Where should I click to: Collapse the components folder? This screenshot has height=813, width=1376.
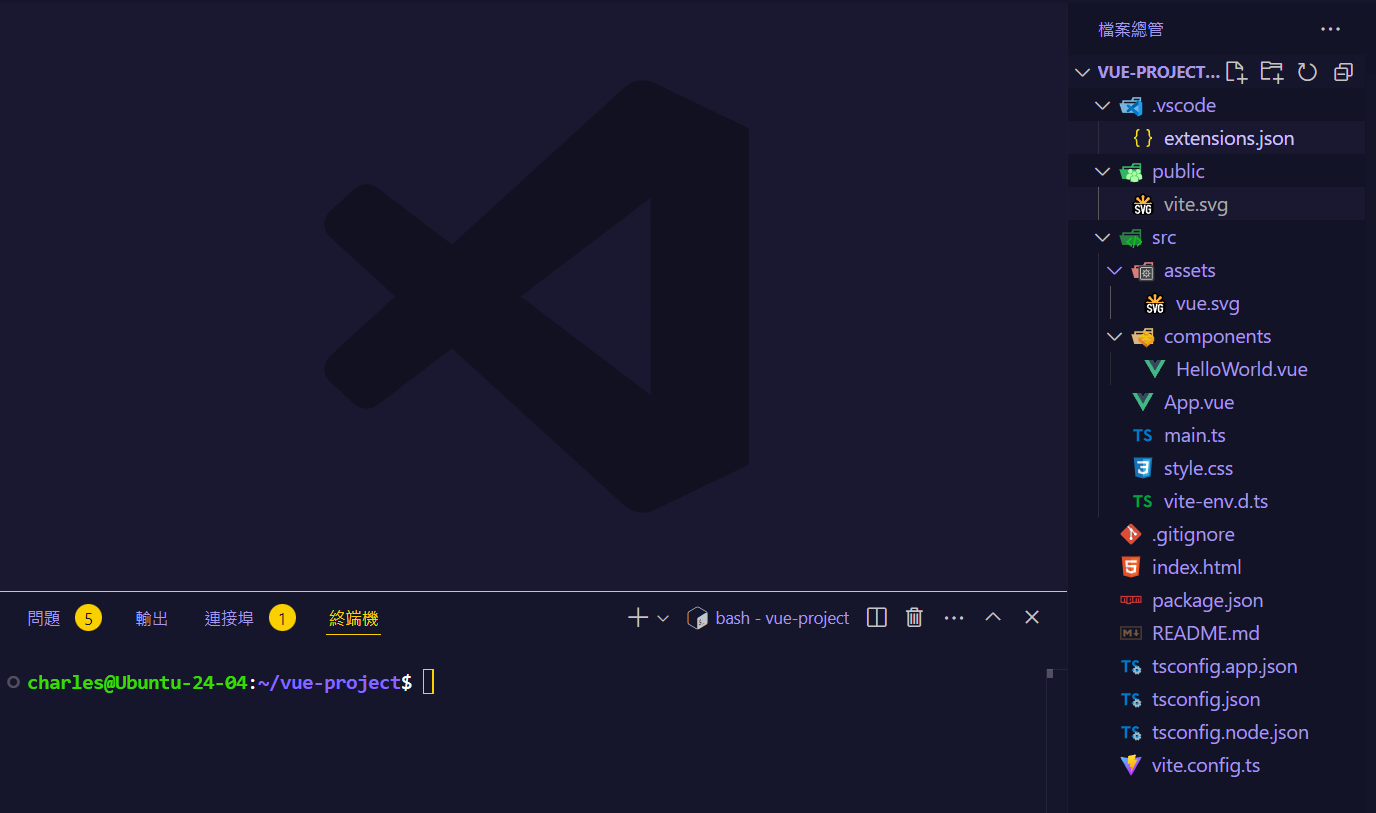pyautogui.click(x=1114, y=336)
